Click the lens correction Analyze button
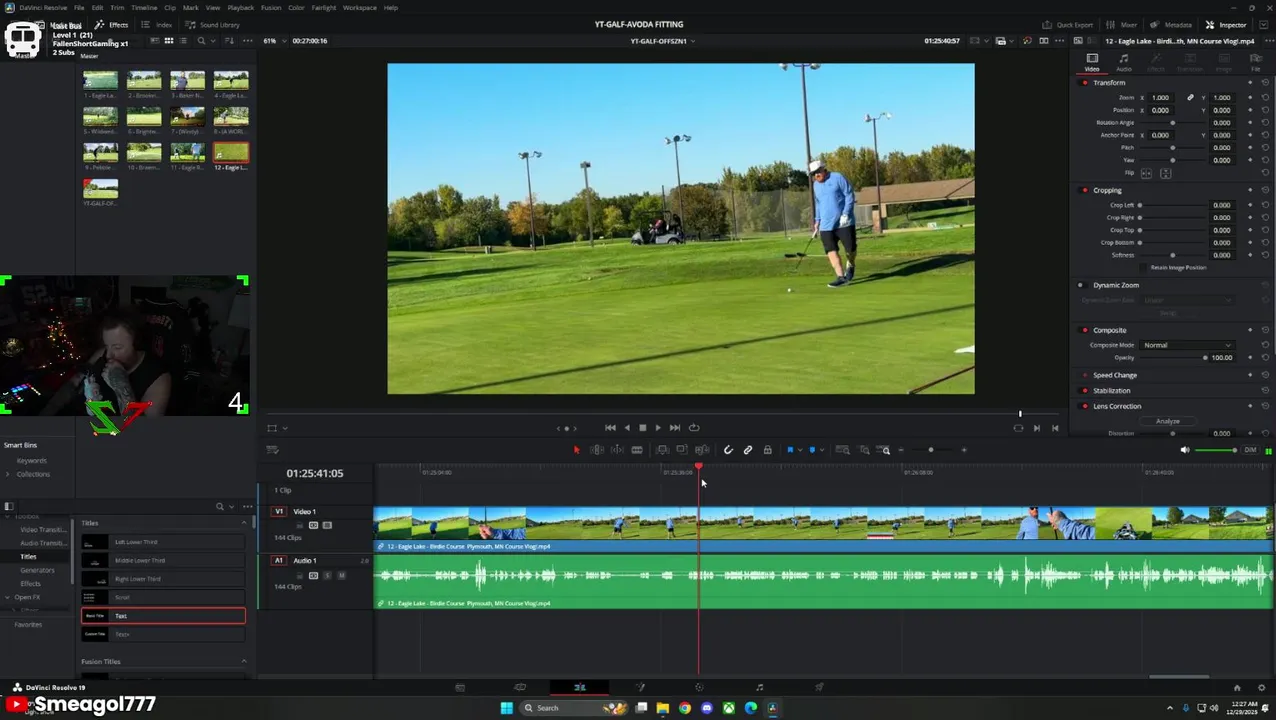 click(1168, 421)
